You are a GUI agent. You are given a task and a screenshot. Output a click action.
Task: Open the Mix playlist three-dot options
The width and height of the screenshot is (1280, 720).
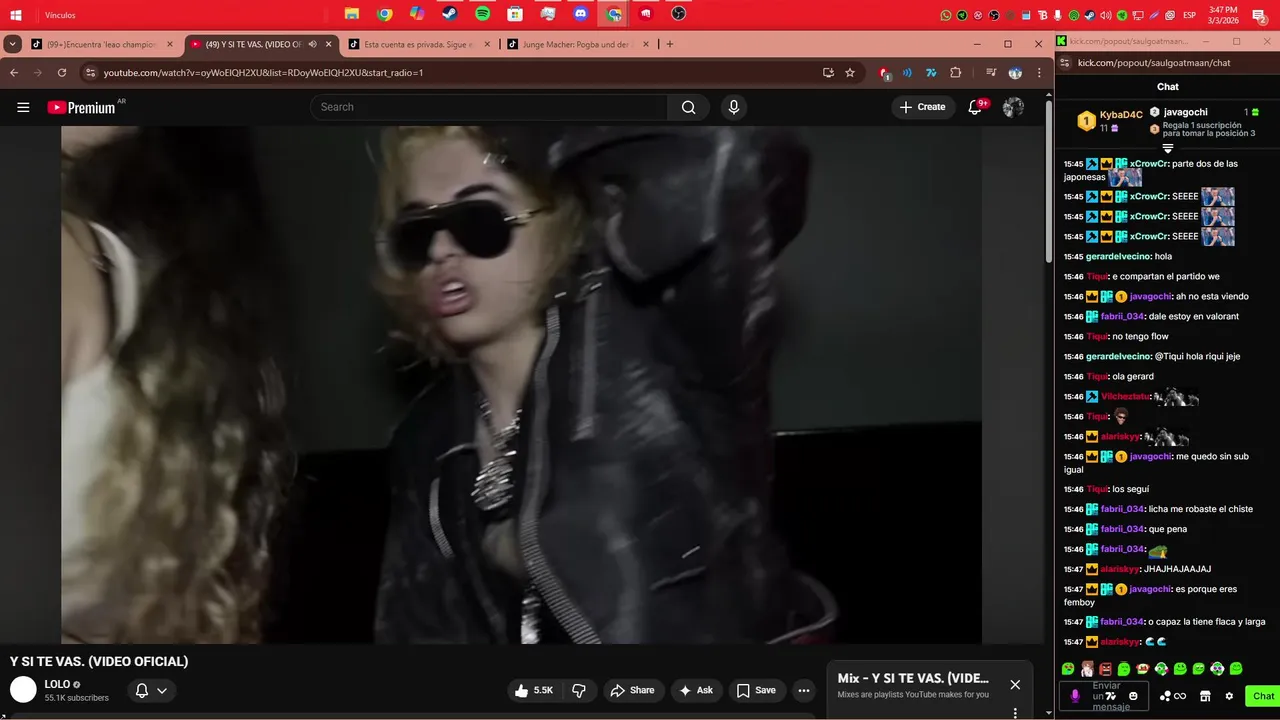tap(1015, 713)
